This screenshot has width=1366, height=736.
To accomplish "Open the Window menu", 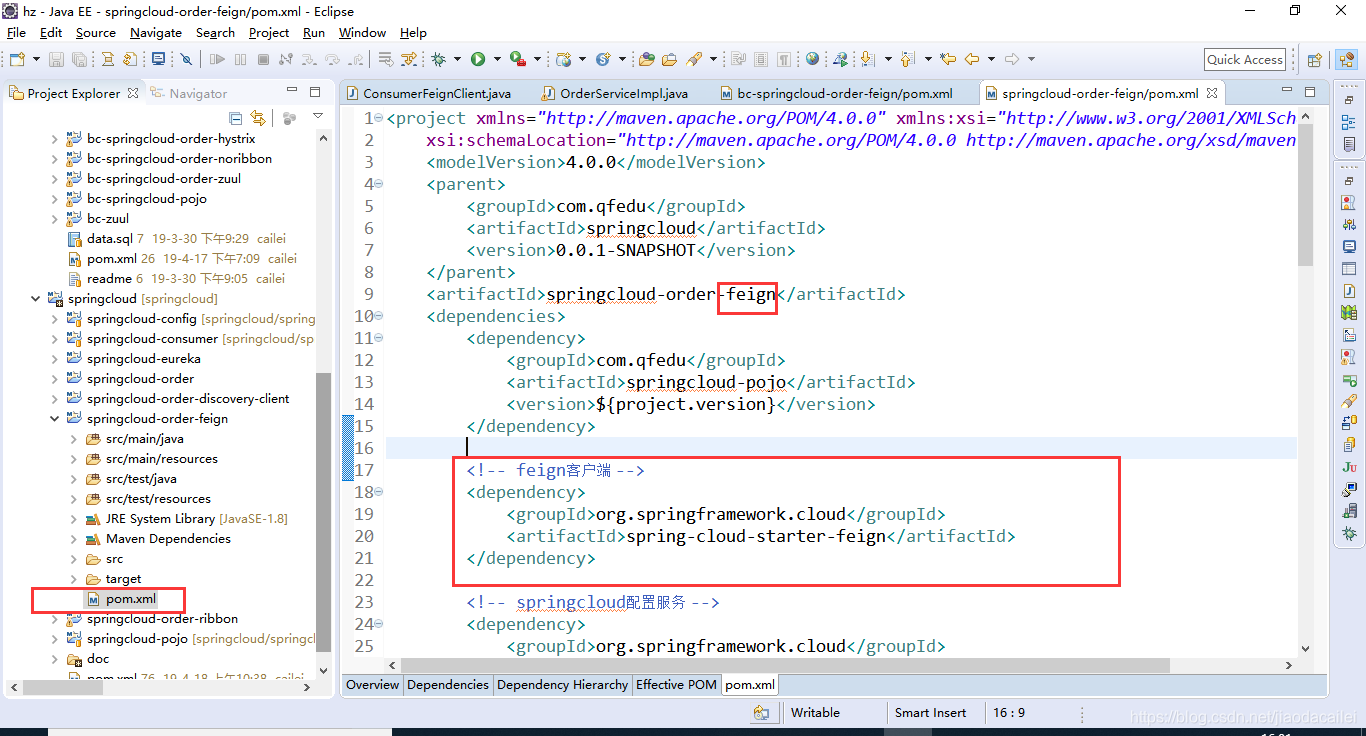I will [x=362, y=32].
